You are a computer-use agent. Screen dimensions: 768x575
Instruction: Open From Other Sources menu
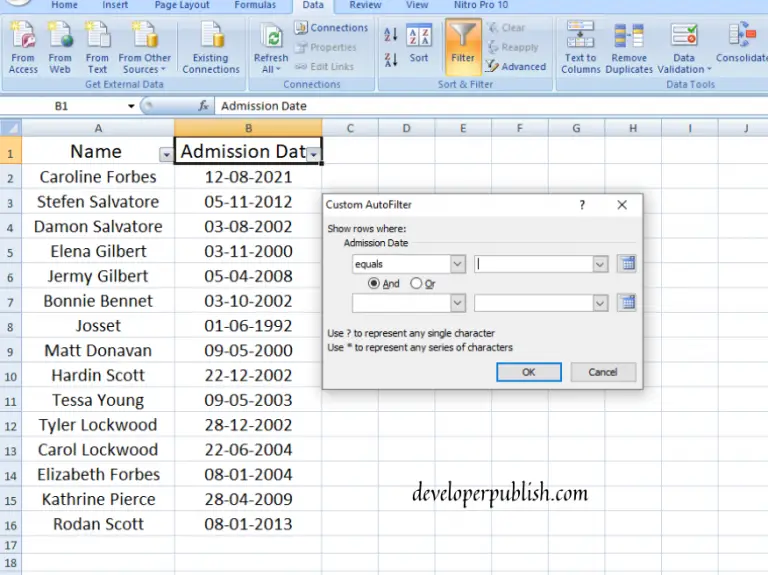click(144, 48)
